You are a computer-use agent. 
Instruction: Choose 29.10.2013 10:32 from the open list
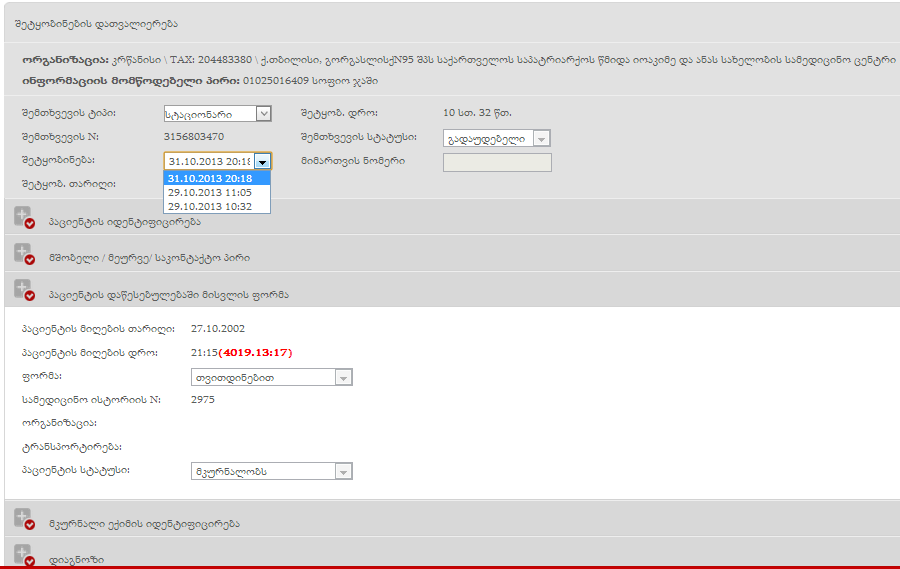click(216, 206)
